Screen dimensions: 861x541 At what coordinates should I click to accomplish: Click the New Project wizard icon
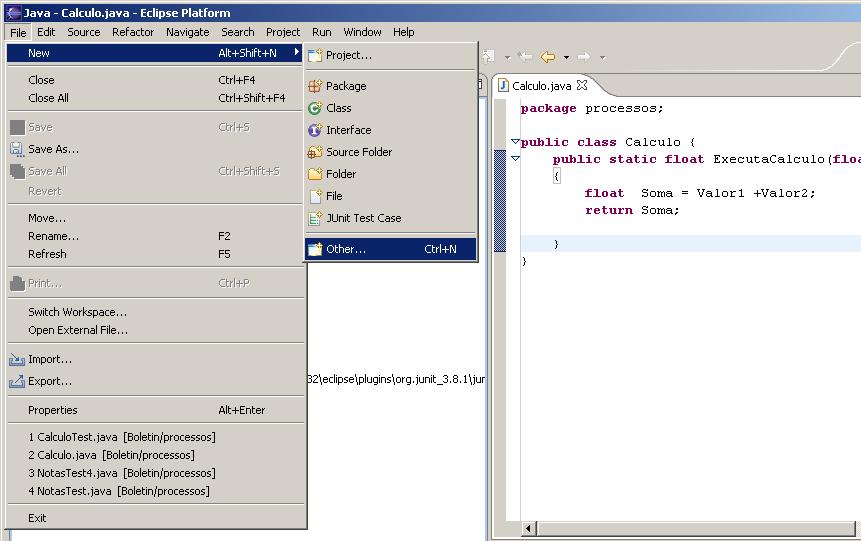pyautogui.click(x=315, y=55)
